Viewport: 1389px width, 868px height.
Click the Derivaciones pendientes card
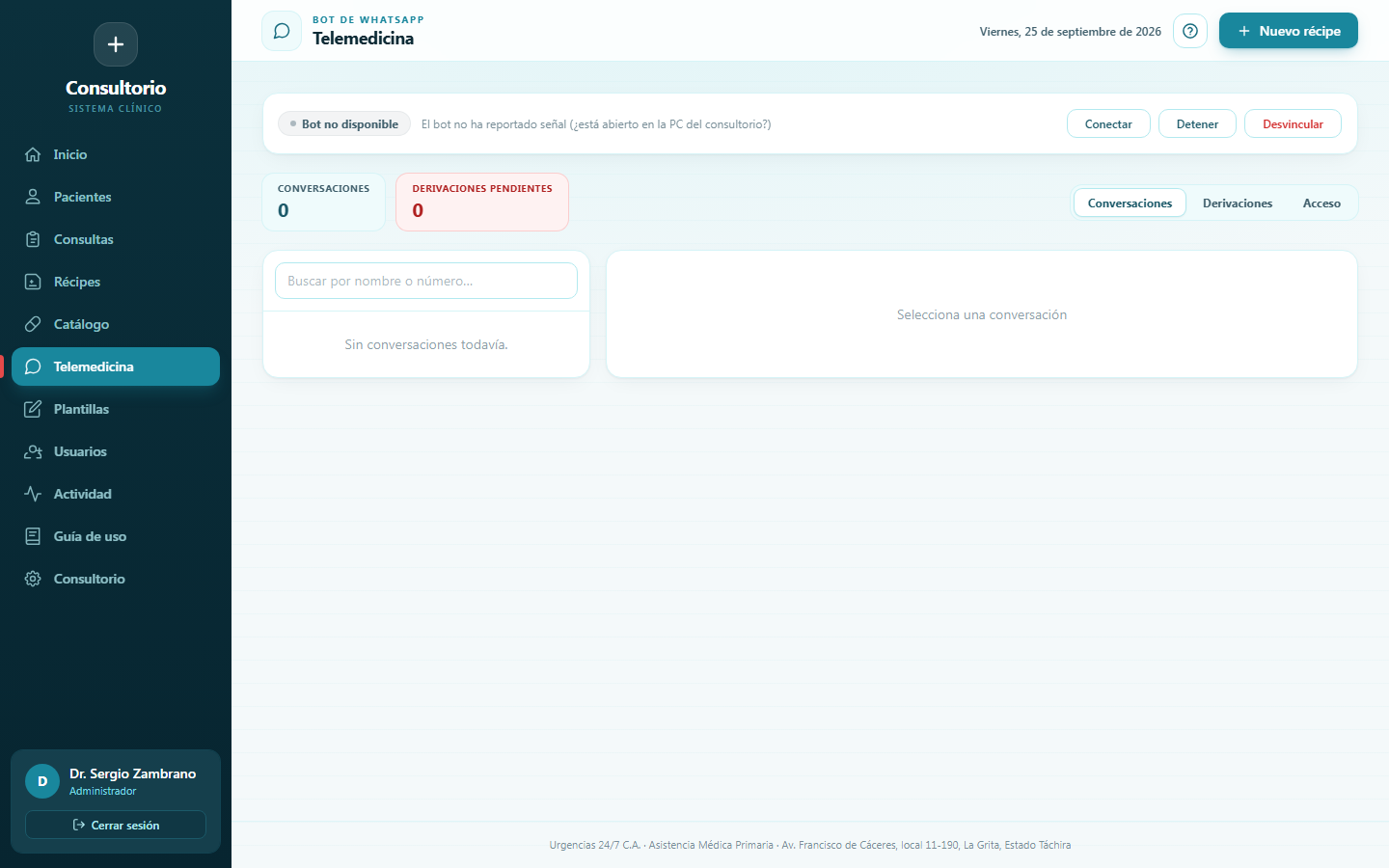point(482,202)
